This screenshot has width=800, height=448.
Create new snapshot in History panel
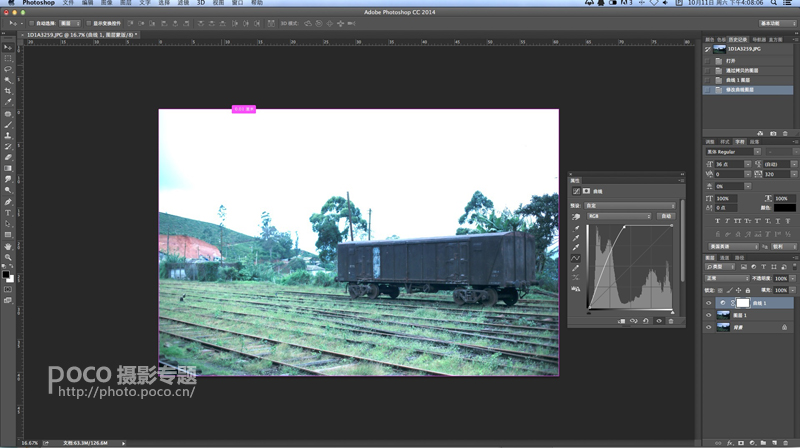(x=773, y=133)
